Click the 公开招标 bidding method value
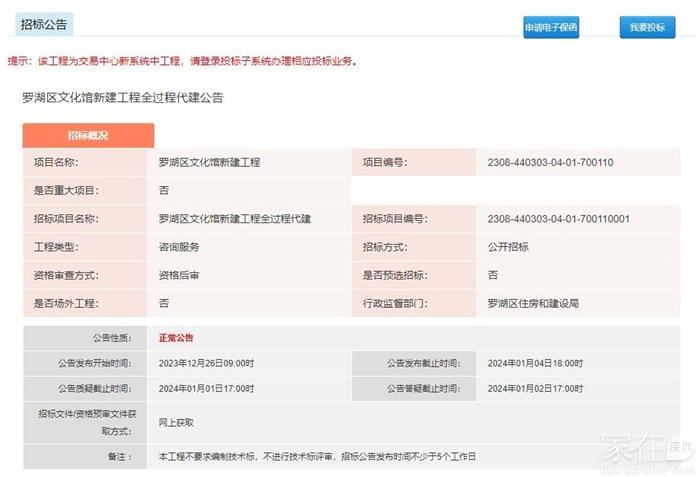The image size is (700, 477). 508,246
